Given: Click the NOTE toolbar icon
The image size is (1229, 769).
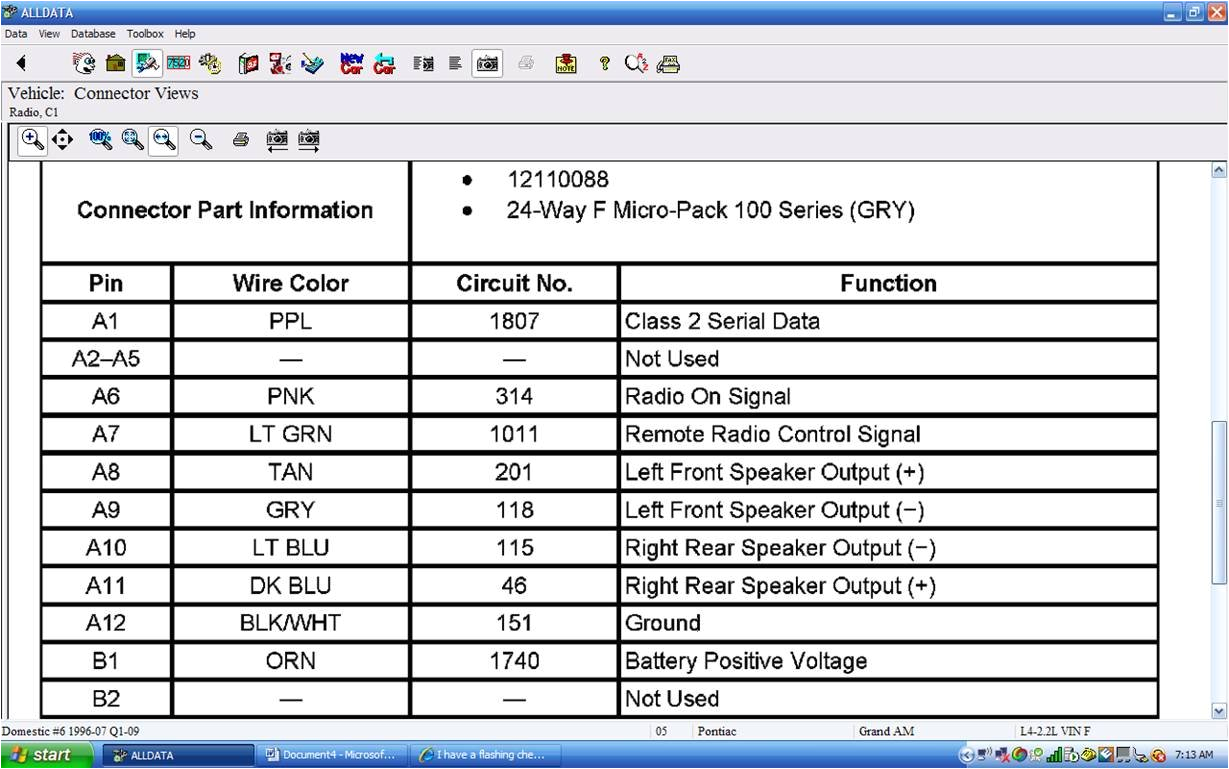Looking at the screenshot, I should (566, 63).
